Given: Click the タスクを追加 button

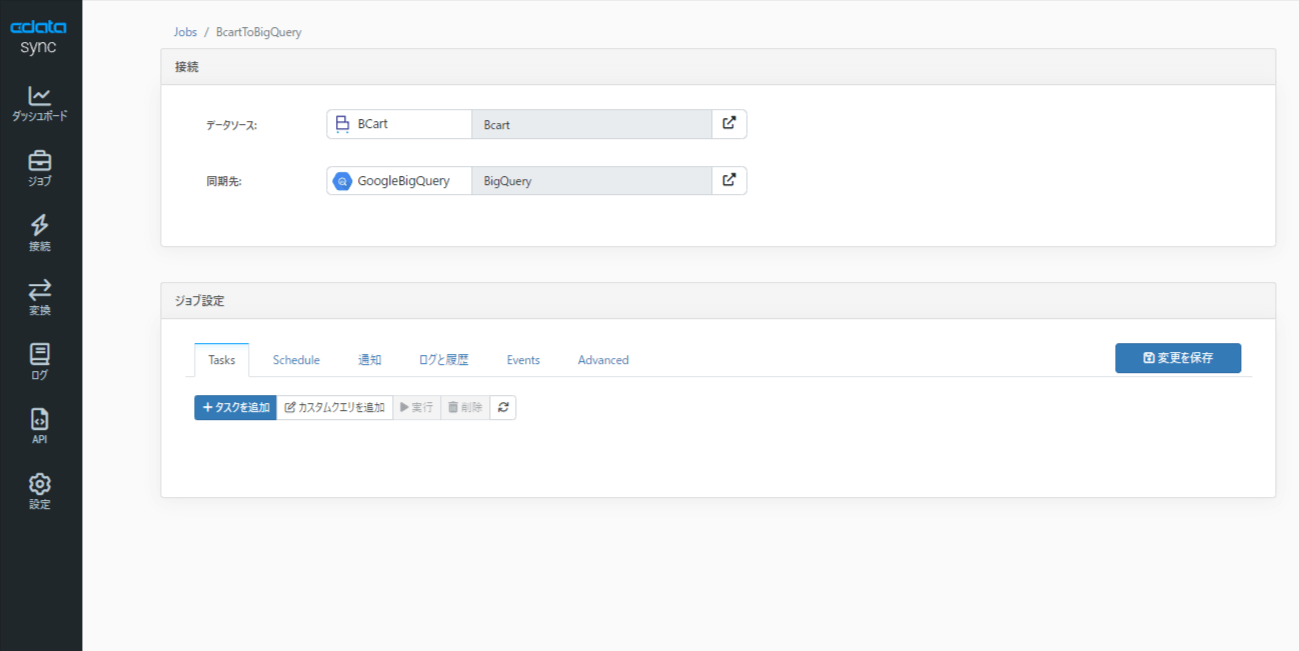Looking at the screenshot, I should tap(235, 407).
